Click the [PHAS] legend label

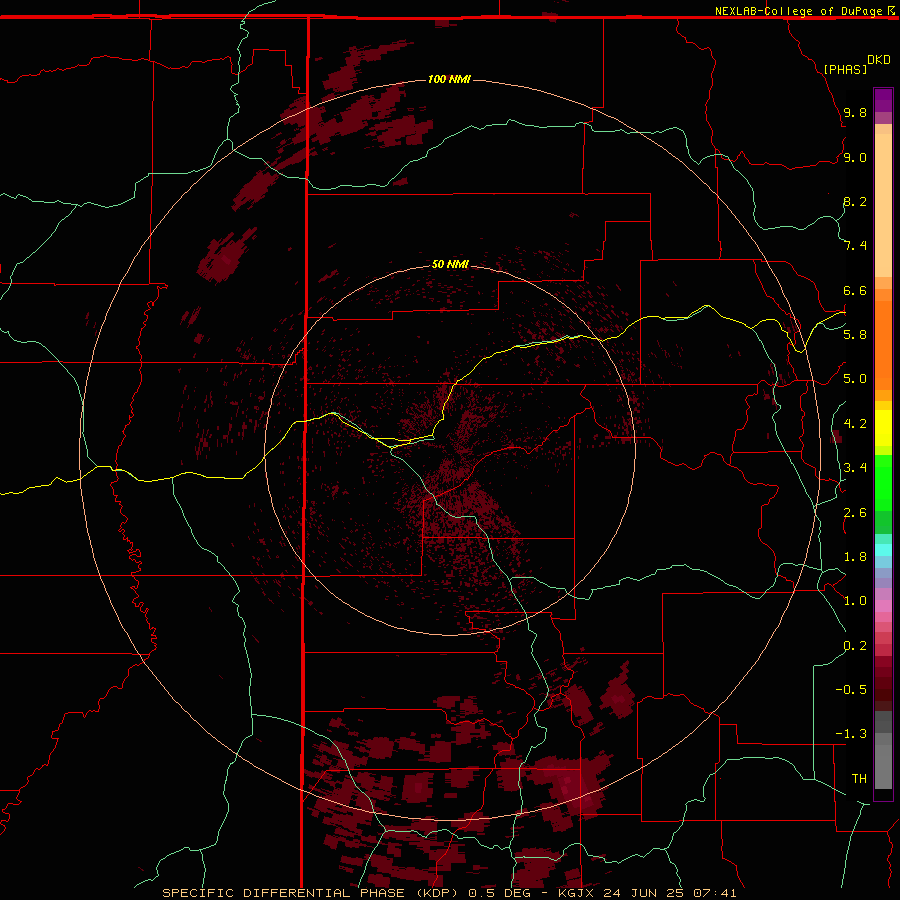click(845, 69)
